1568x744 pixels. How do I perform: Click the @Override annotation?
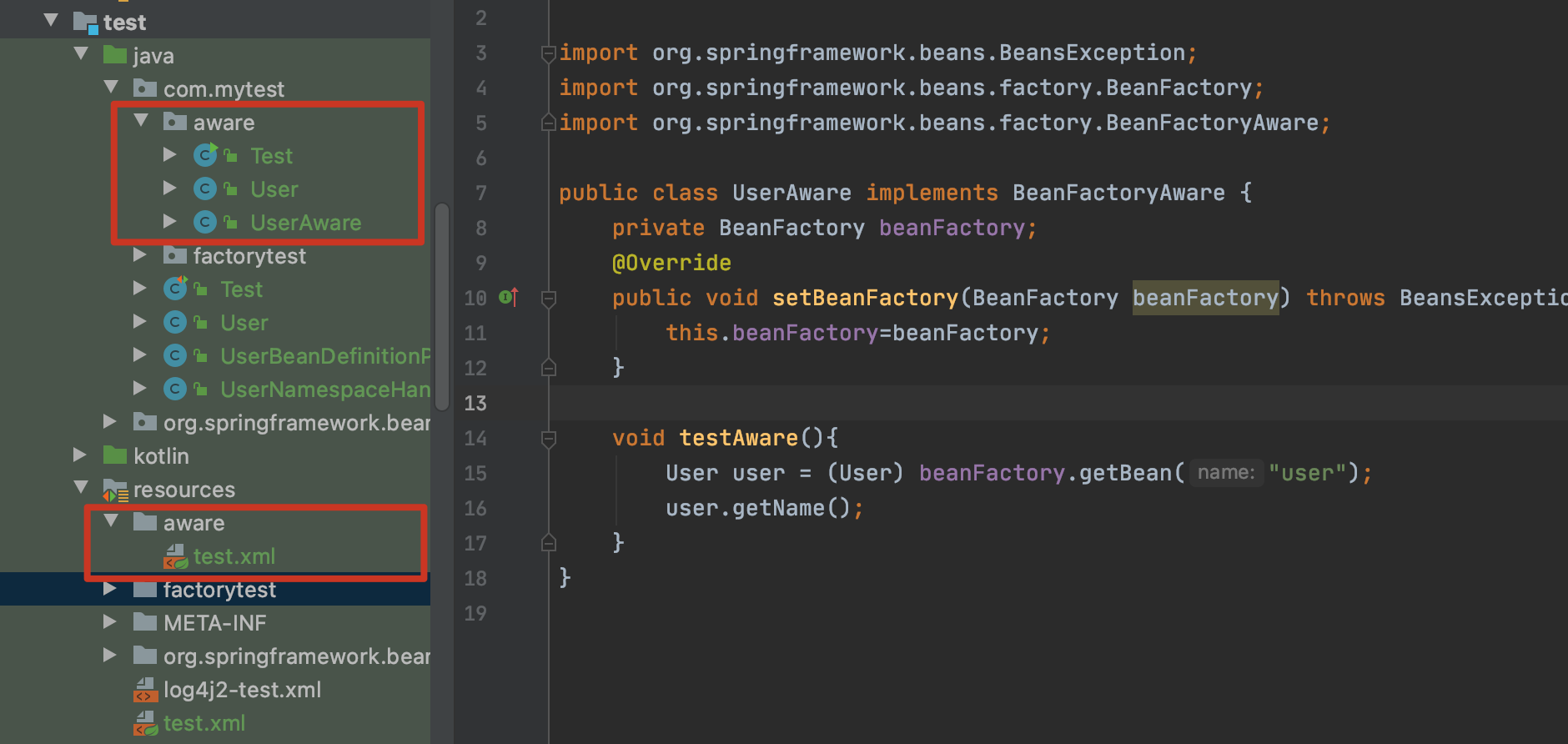[x=671, y=263]
